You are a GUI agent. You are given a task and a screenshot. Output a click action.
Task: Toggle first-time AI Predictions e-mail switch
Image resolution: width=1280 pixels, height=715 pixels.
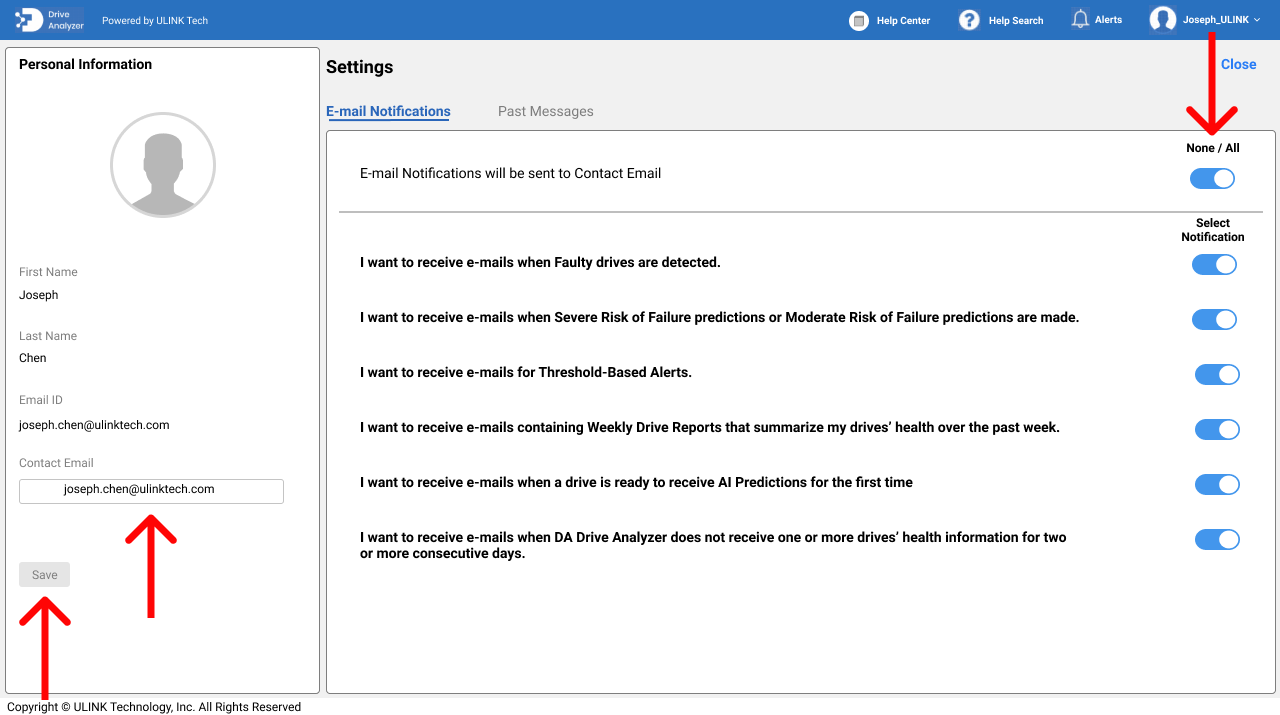pyautogui.click(x=1217, y=485)
